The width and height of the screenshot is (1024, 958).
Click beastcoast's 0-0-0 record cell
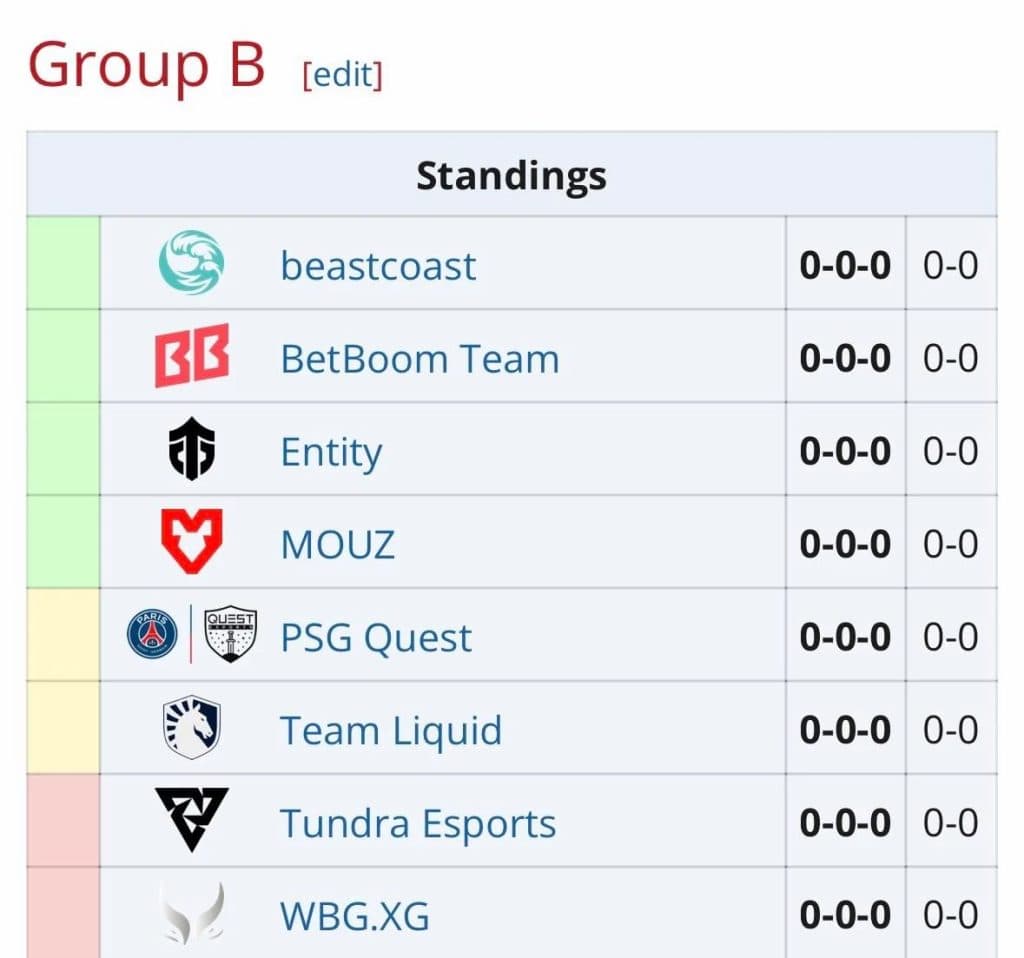(x=843, y=265)
